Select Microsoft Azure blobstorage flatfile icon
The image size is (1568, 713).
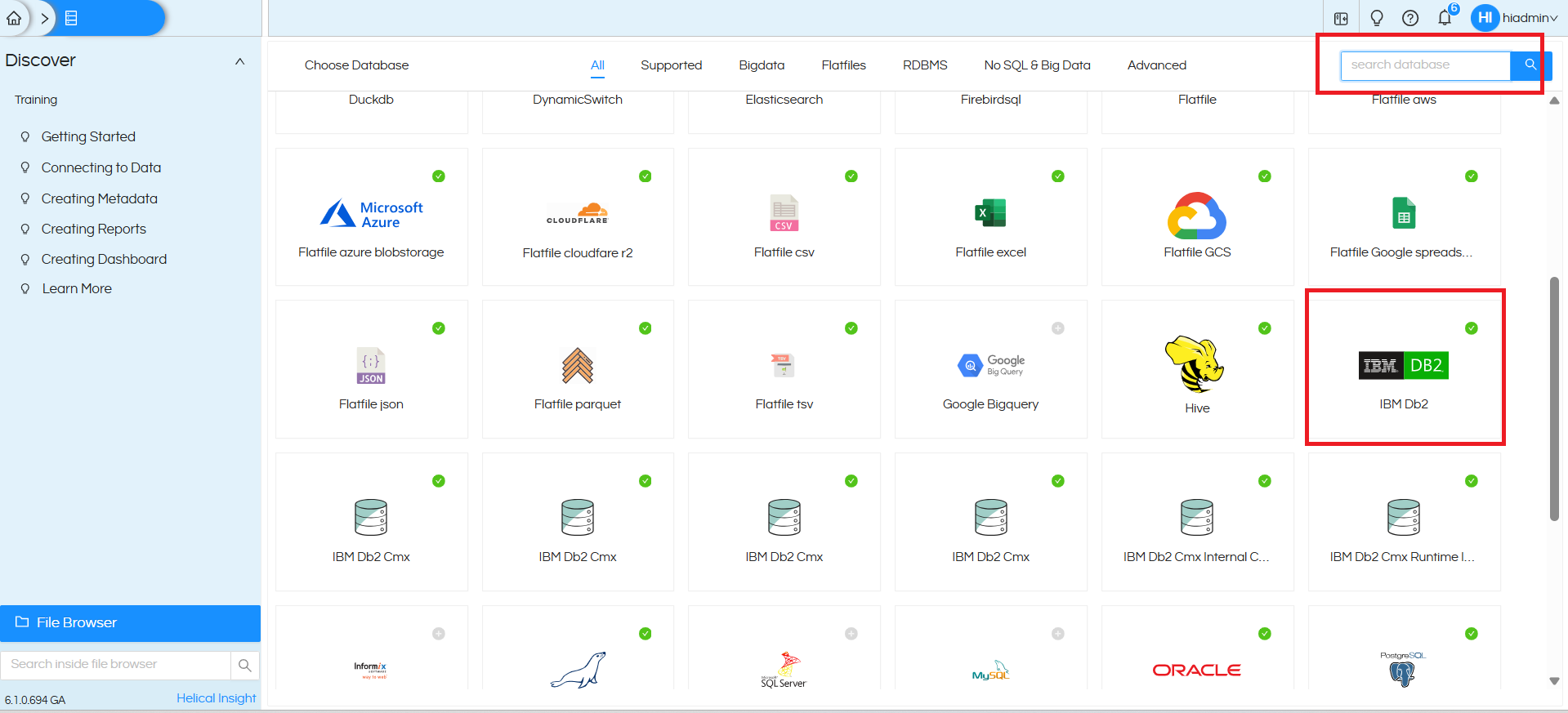point(371,214)
